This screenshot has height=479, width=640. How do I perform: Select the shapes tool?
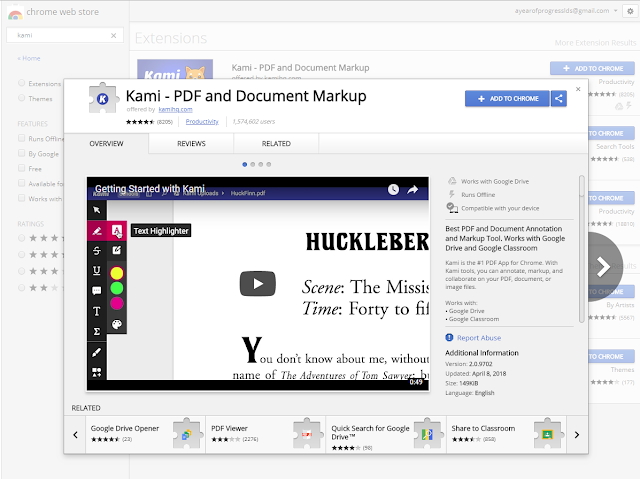(x=97, y=372)
